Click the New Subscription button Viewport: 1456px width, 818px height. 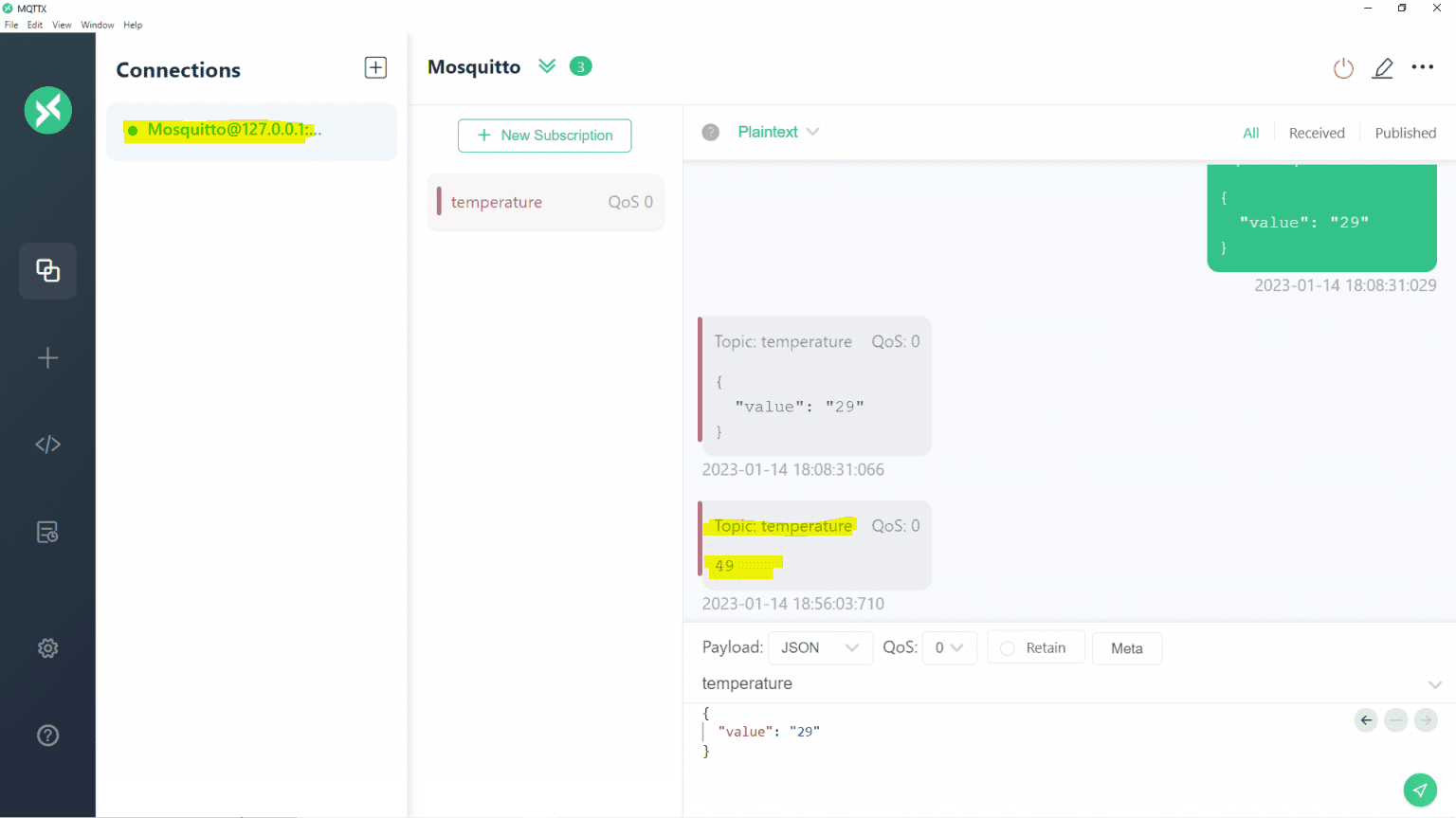point(544,136)
